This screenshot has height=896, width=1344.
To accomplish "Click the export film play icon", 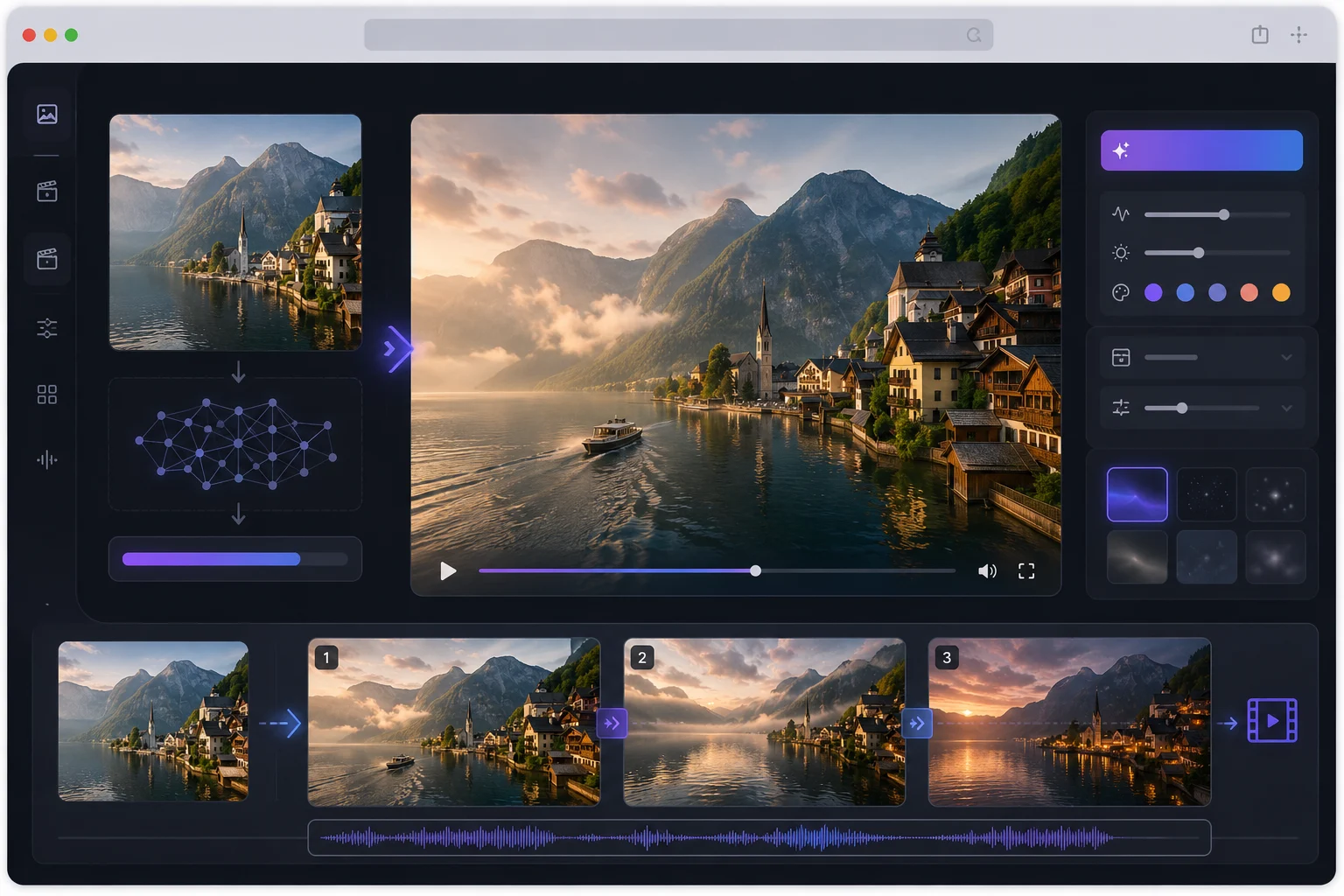I will click(1272, 721).
